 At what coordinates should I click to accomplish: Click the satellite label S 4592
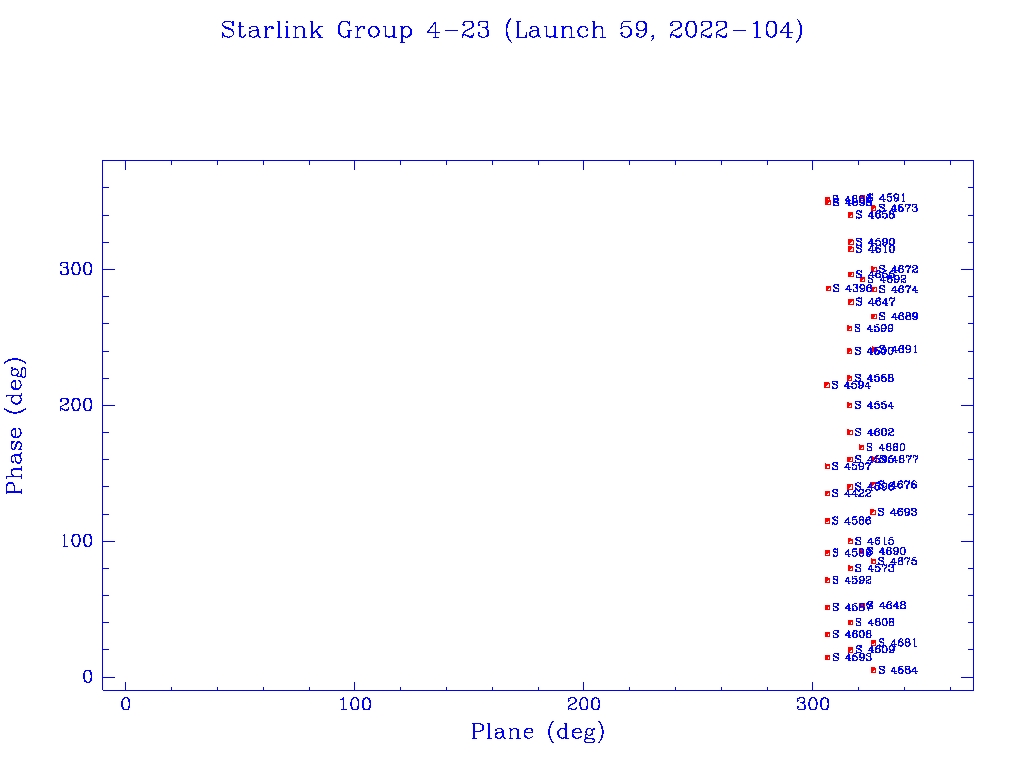pyautogui.click(x=852, y=580)
